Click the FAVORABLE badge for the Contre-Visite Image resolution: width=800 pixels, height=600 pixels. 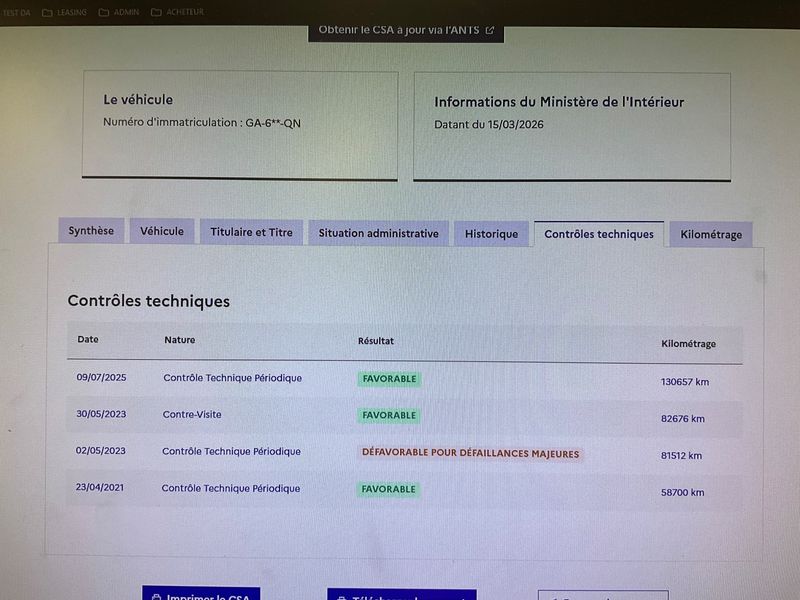coord(389,416)
